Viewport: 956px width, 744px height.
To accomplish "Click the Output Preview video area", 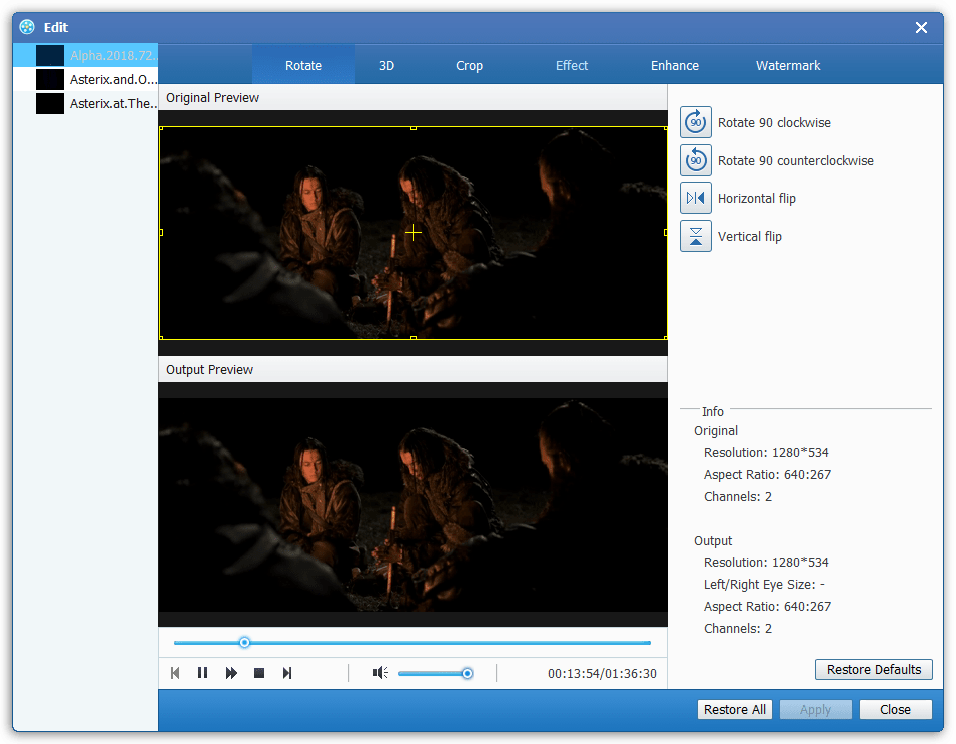I will pyautogui.click(x=413, y=505).
